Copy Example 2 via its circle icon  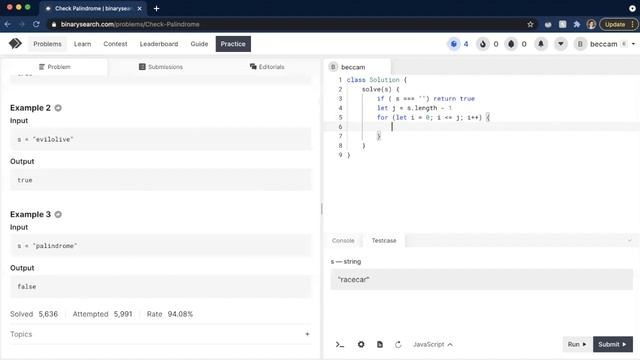(x=58, y=108)
